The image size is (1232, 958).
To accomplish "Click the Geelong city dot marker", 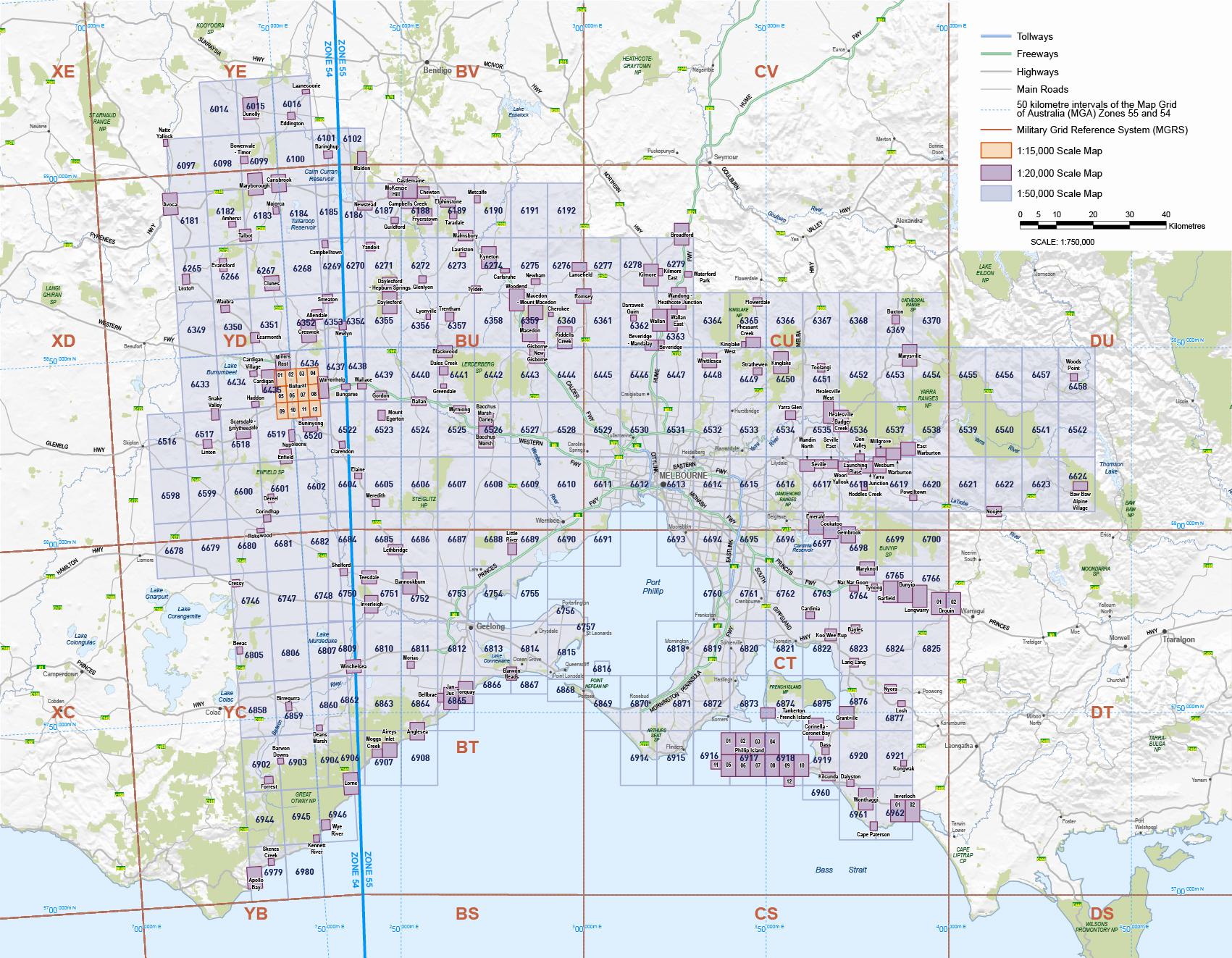I will click(x=471, y=627).
